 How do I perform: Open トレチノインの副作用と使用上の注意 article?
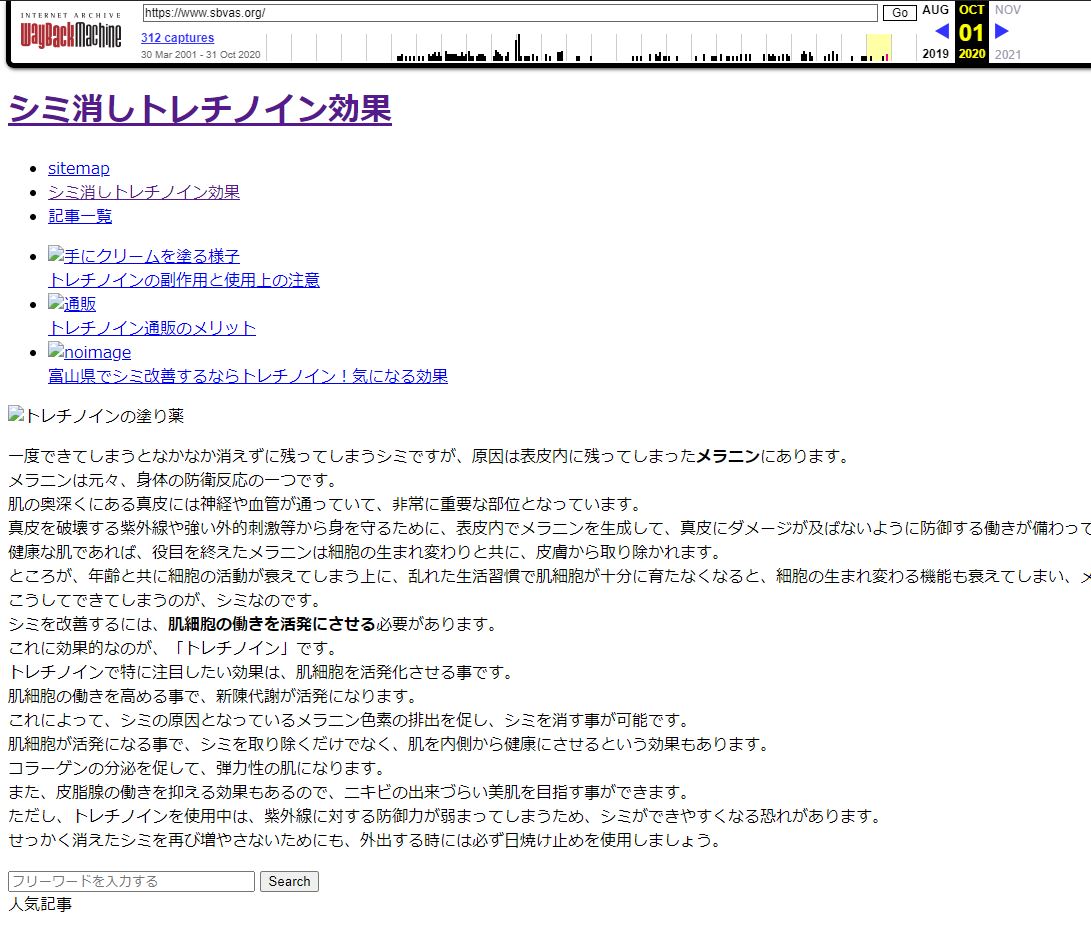[x=184, y=280]
